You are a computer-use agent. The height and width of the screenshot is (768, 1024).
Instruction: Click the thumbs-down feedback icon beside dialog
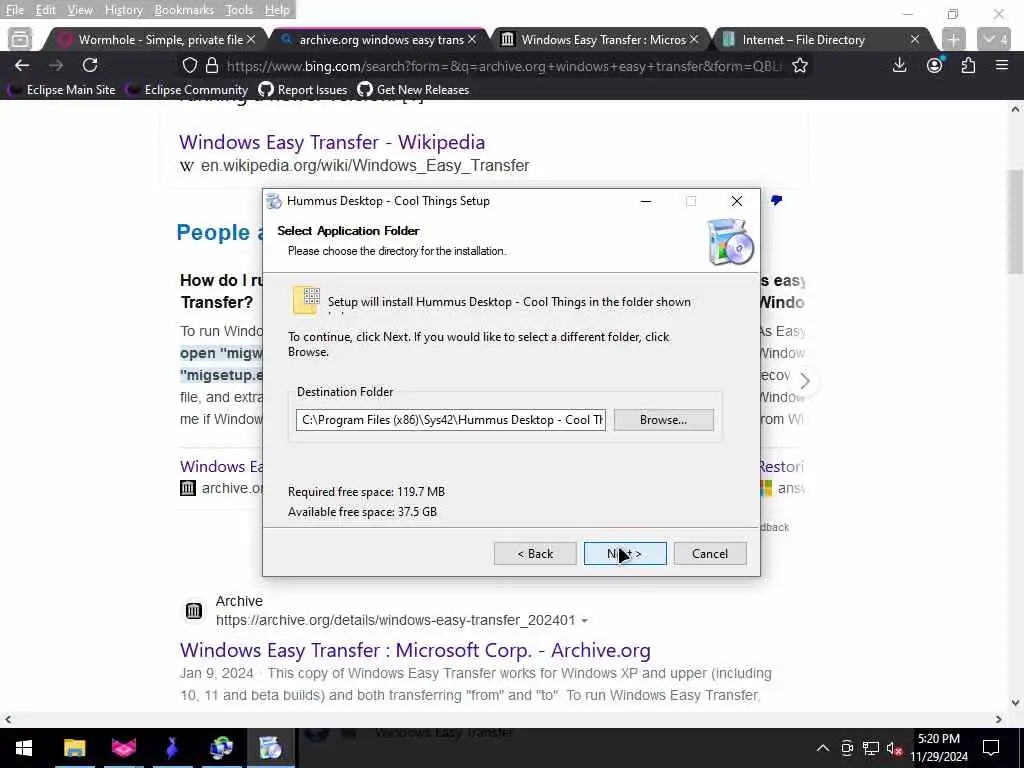click(x=776, y=200)
